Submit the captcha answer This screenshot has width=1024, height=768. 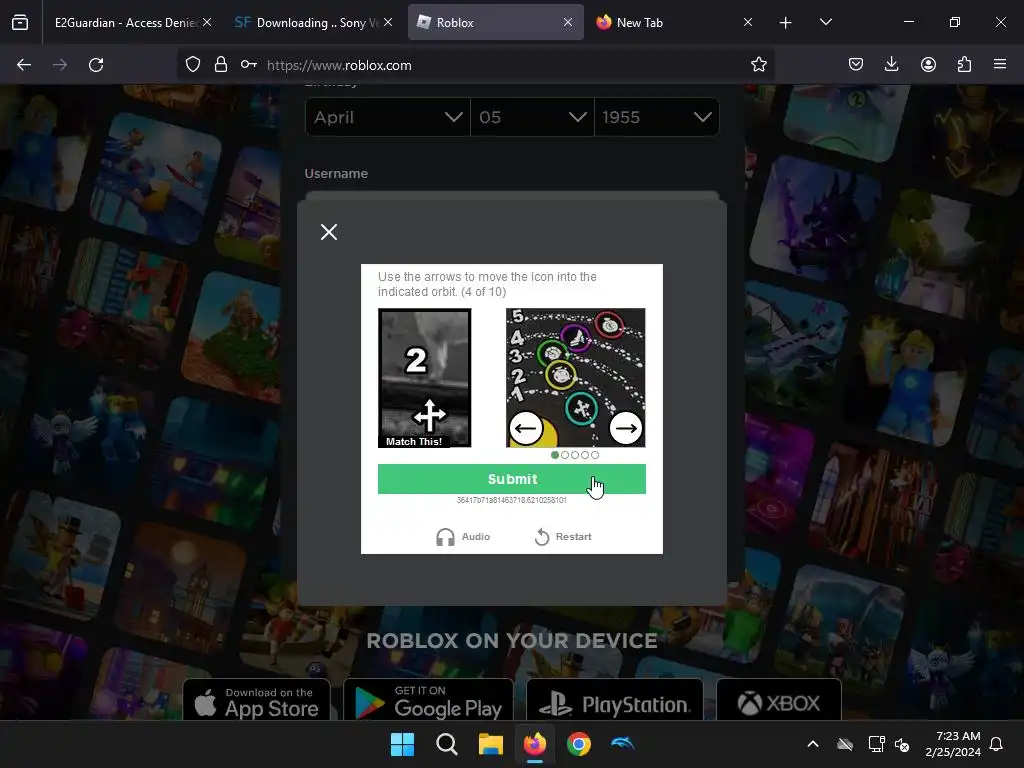(x=512, y=479)
